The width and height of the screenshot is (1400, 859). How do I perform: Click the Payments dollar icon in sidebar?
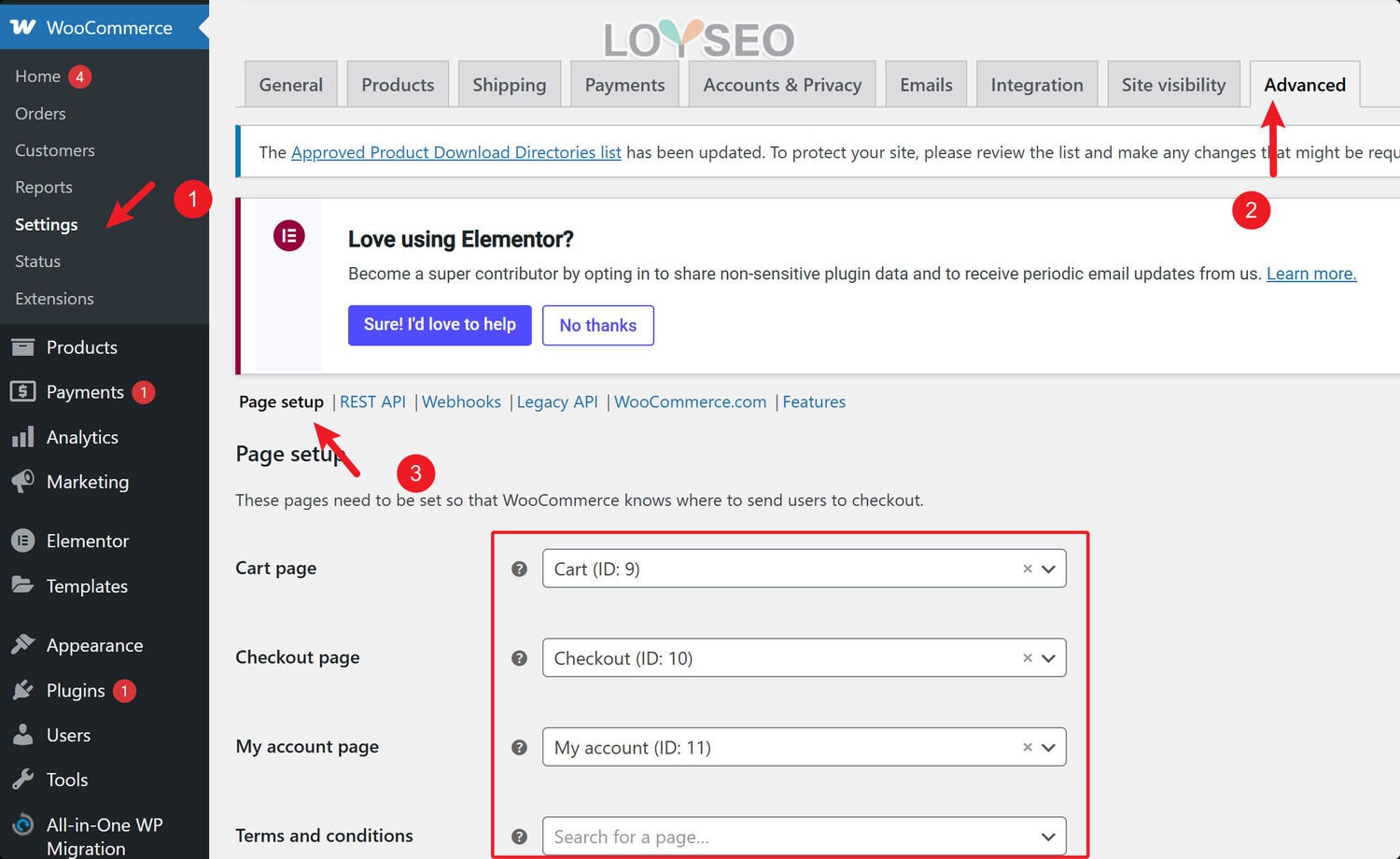(x=23, y=392)
